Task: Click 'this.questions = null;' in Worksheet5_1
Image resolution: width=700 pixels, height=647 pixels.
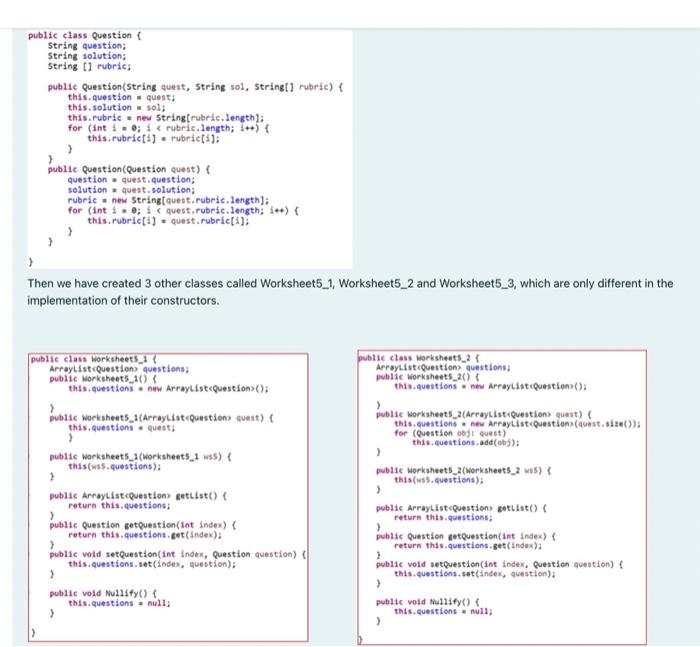Action: coord(119,603)
